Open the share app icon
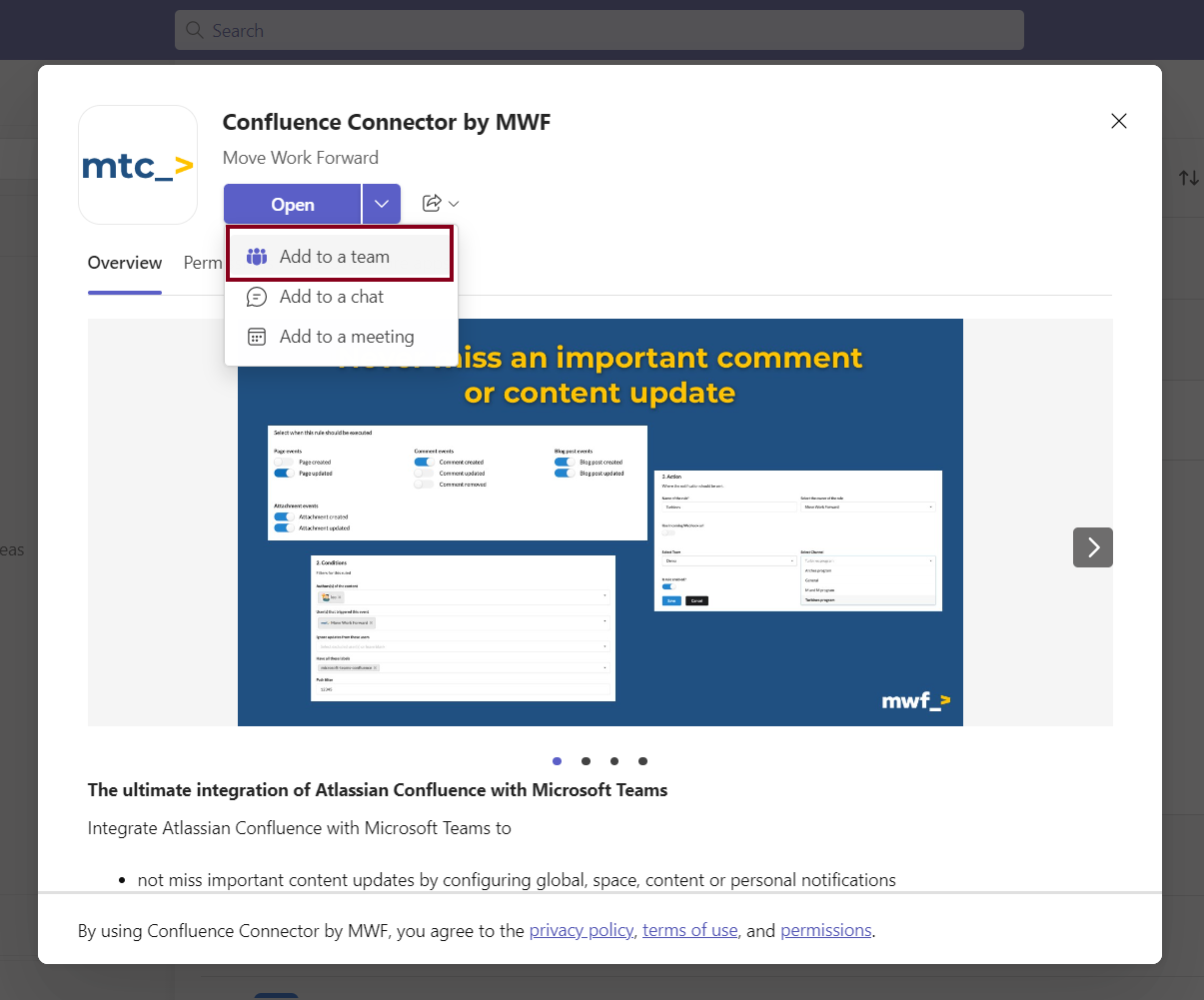The height and width of the screenshot is (1000, 1204). coord(430,203)
